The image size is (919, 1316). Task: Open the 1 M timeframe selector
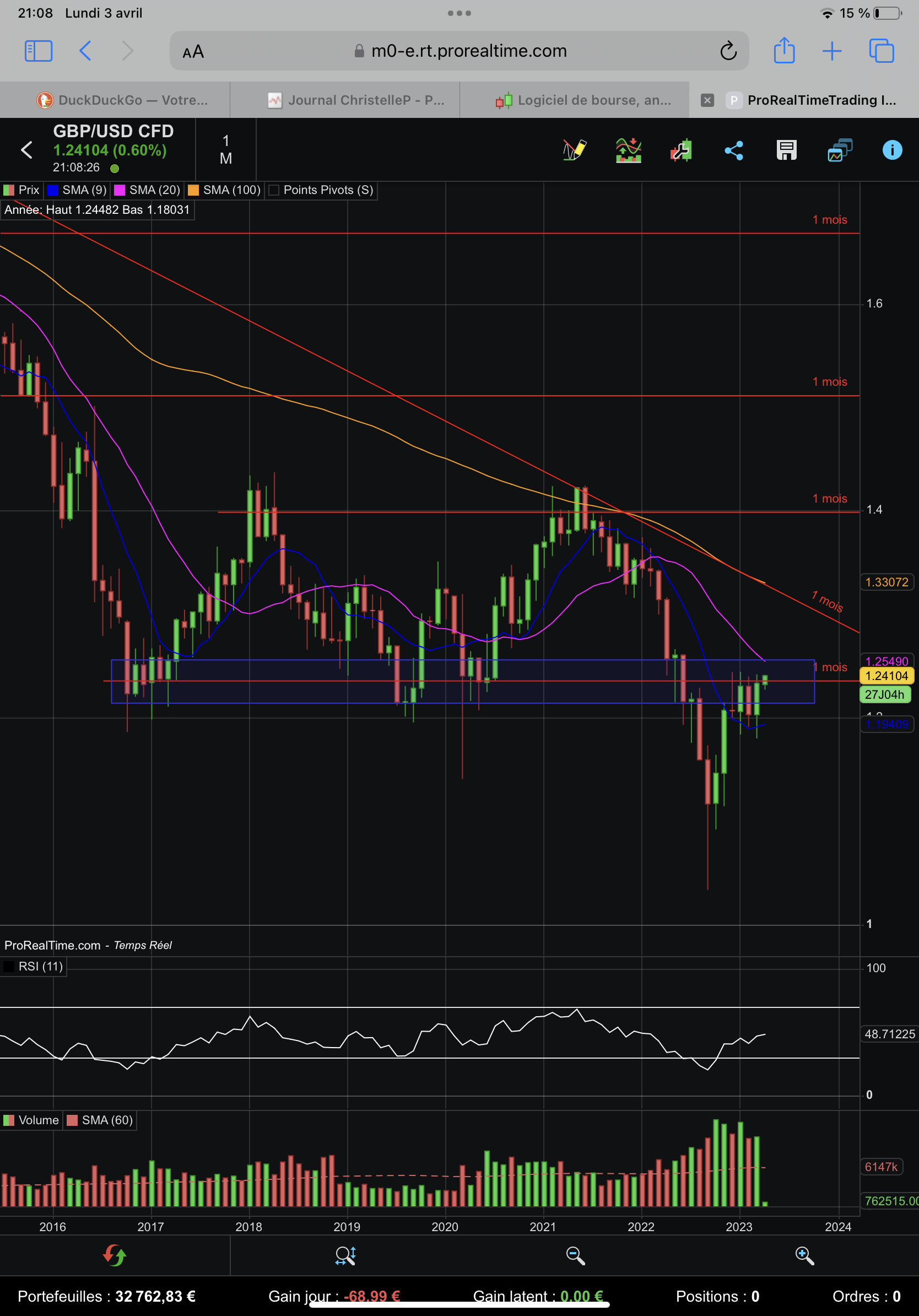click(226, 149)
